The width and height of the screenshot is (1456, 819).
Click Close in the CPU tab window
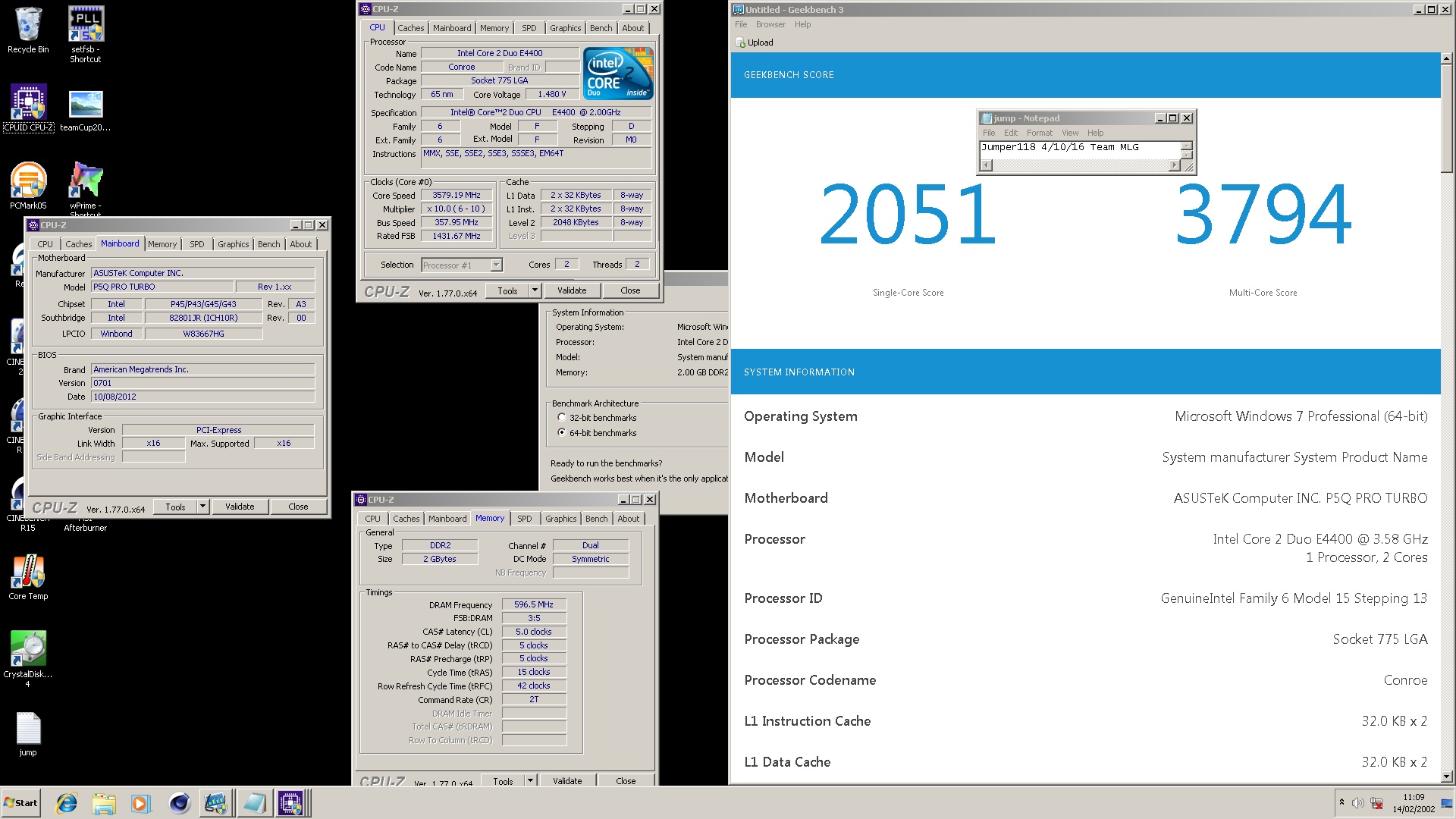coord(630,290)
